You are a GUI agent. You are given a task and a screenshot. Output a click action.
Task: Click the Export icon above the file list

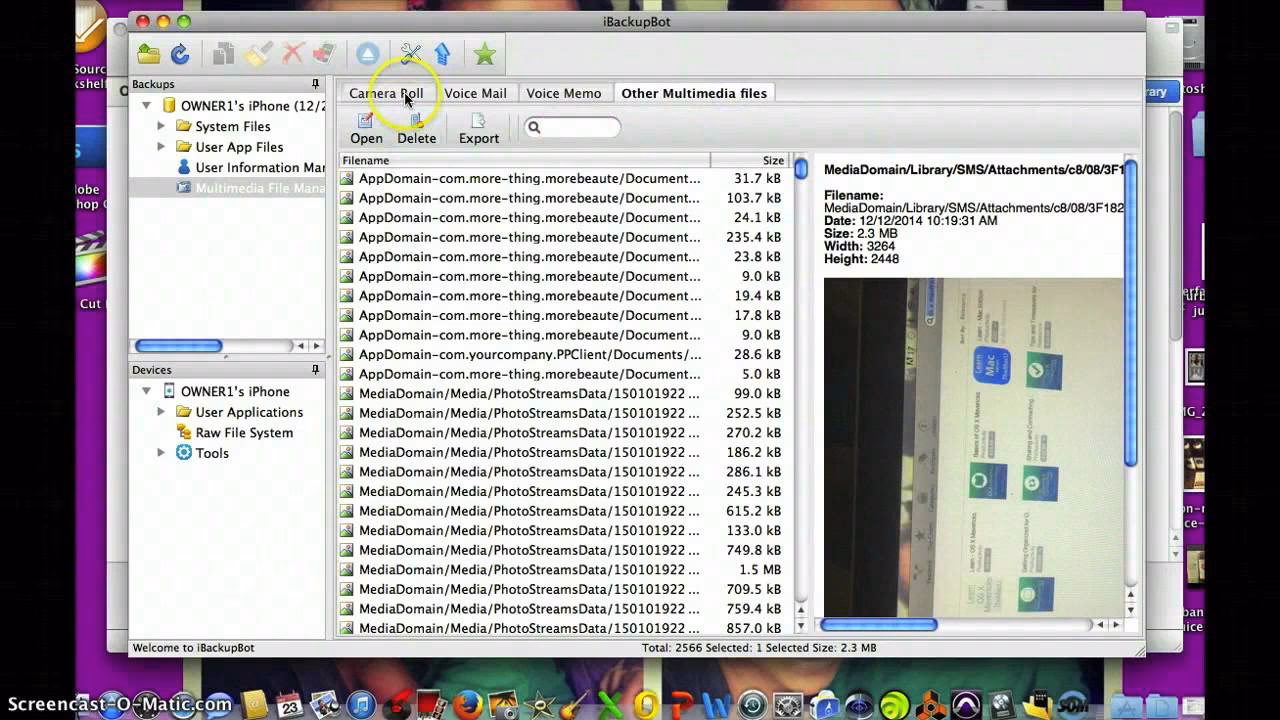pos(478,126)
